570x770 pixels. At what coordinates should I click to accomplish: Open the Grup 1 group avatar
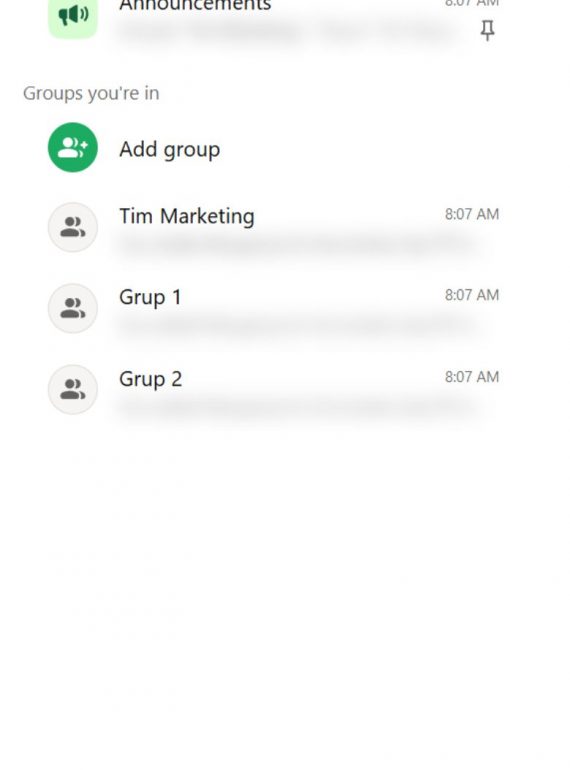(73, 308)
